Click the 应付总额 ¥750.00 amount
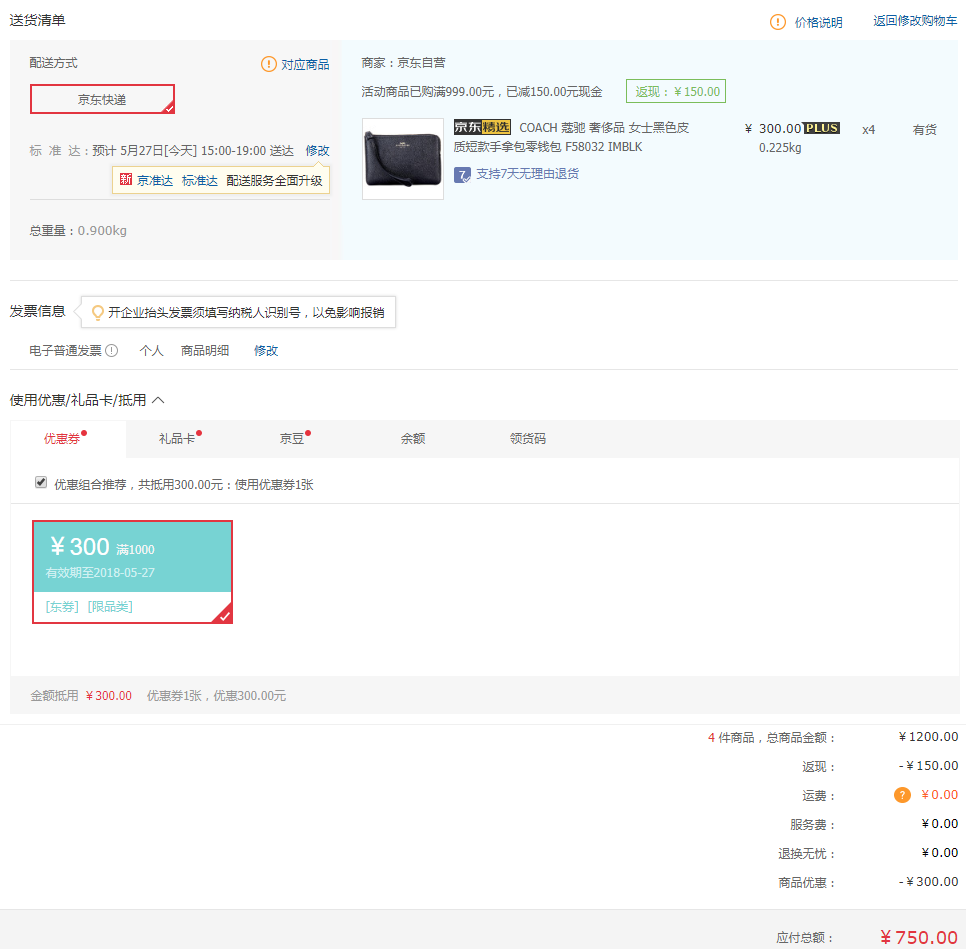Viewport: 966px width, 949px height. tap(919, 937)
